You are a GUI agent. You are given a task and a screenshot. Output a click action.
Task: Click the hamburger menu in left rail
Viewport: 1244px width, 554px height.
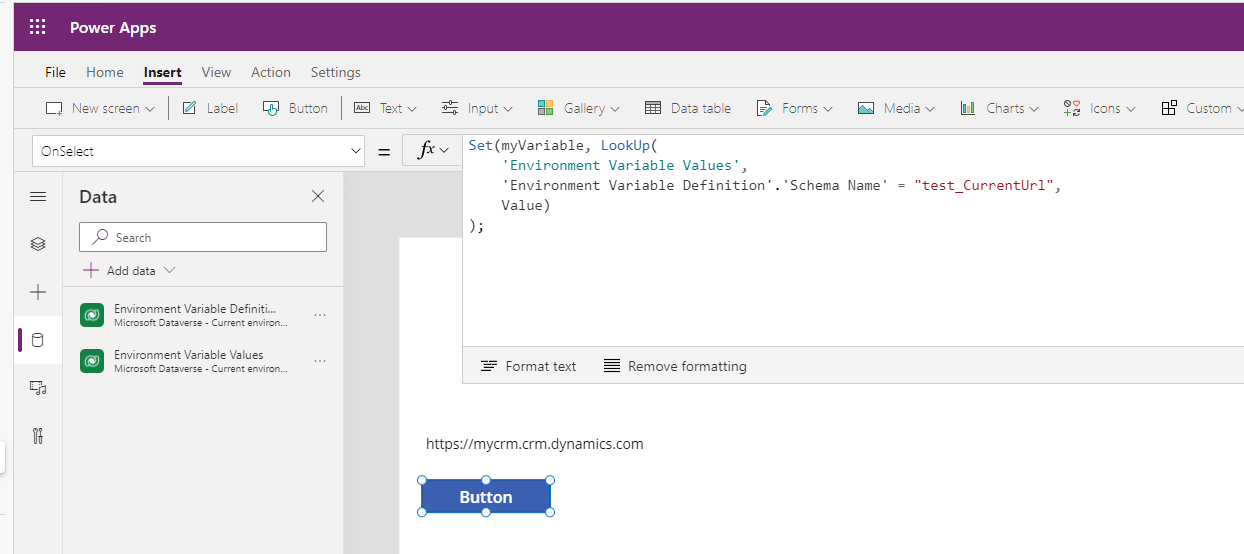(38, 197)
